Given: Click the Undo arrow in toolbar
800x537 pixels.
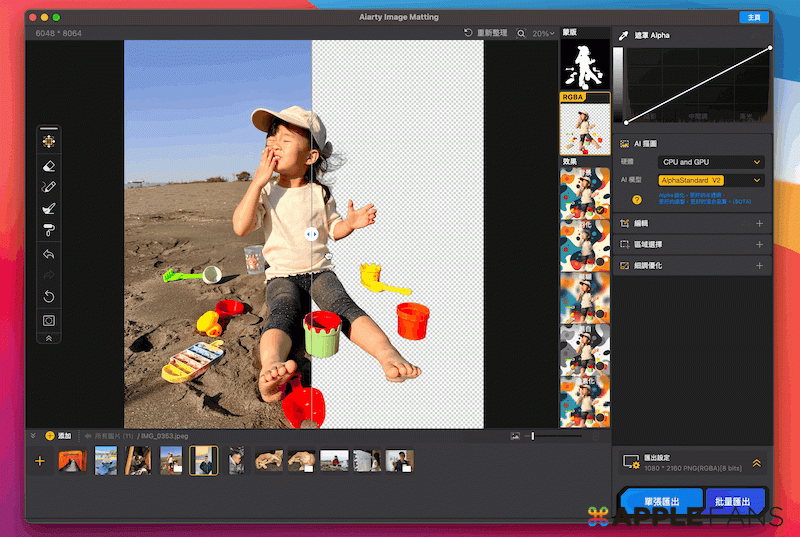Looking at the screenshot, I should (x=49, y=254).
